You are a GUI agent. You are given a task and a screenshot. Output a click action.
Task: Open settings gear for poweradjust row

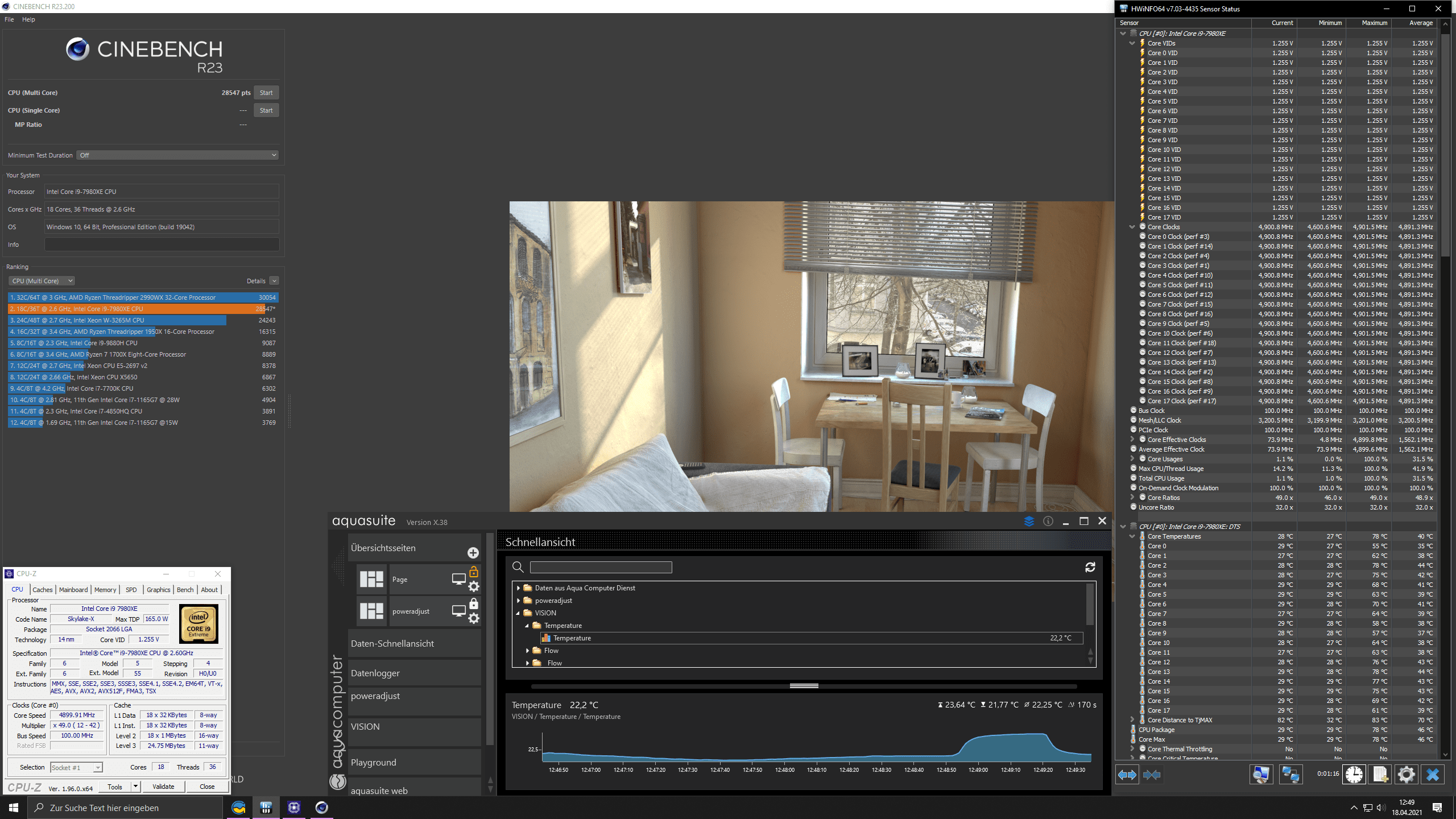(474, 618)
